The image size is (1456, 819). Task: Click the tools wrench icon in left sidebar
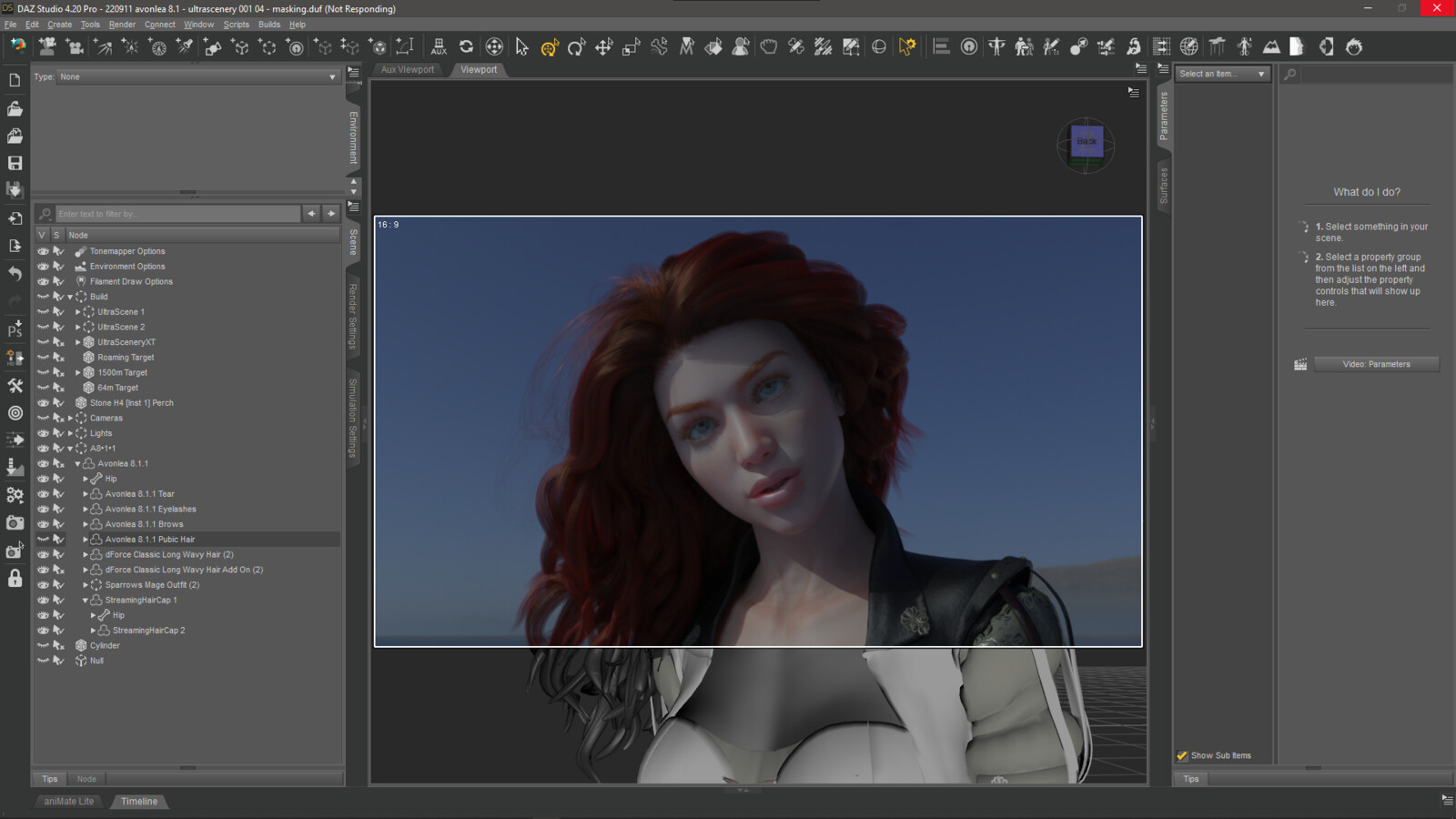point(15,386)
